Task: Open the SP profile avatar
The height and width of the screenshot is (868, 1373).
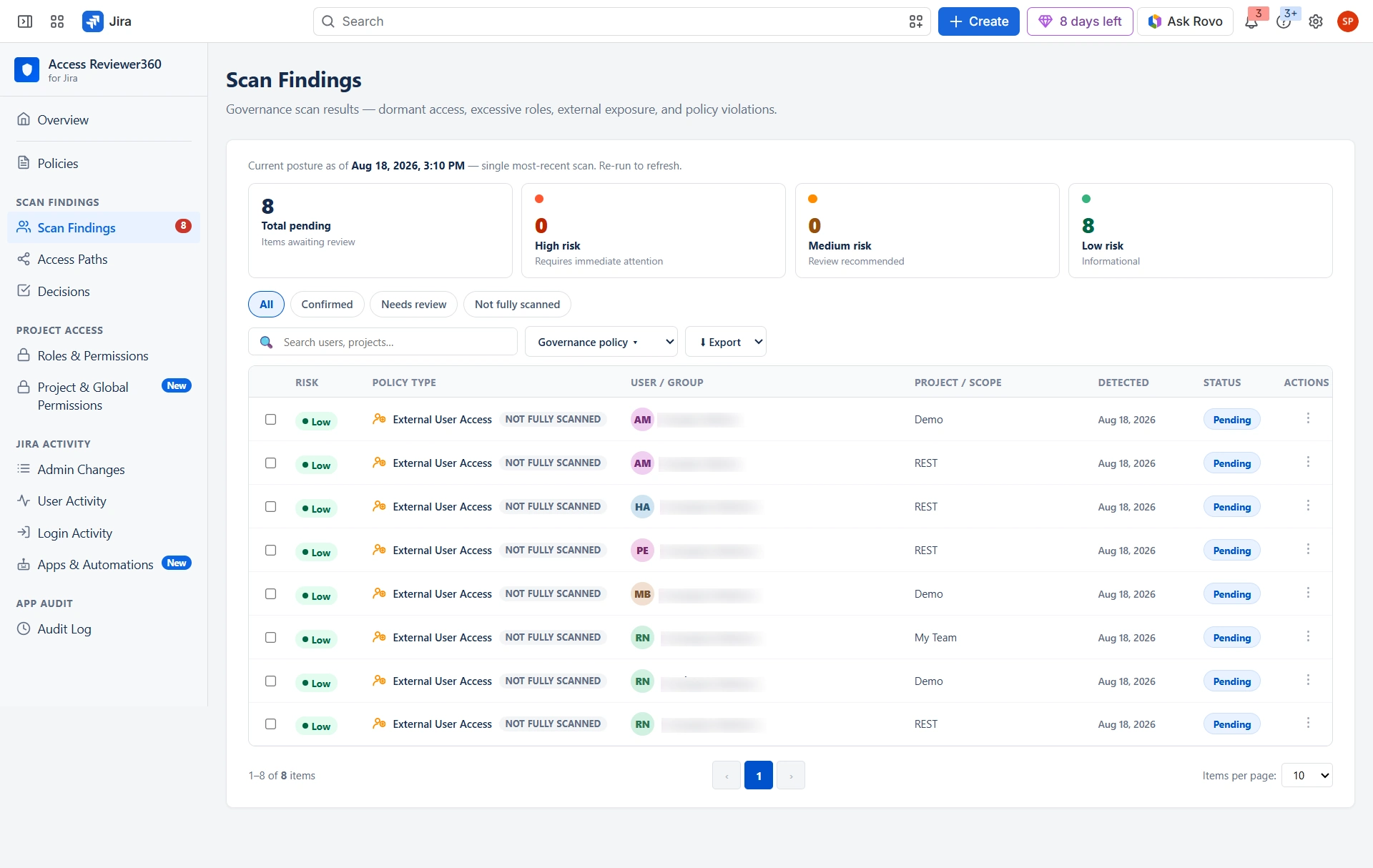Action: coord(1348,21)
